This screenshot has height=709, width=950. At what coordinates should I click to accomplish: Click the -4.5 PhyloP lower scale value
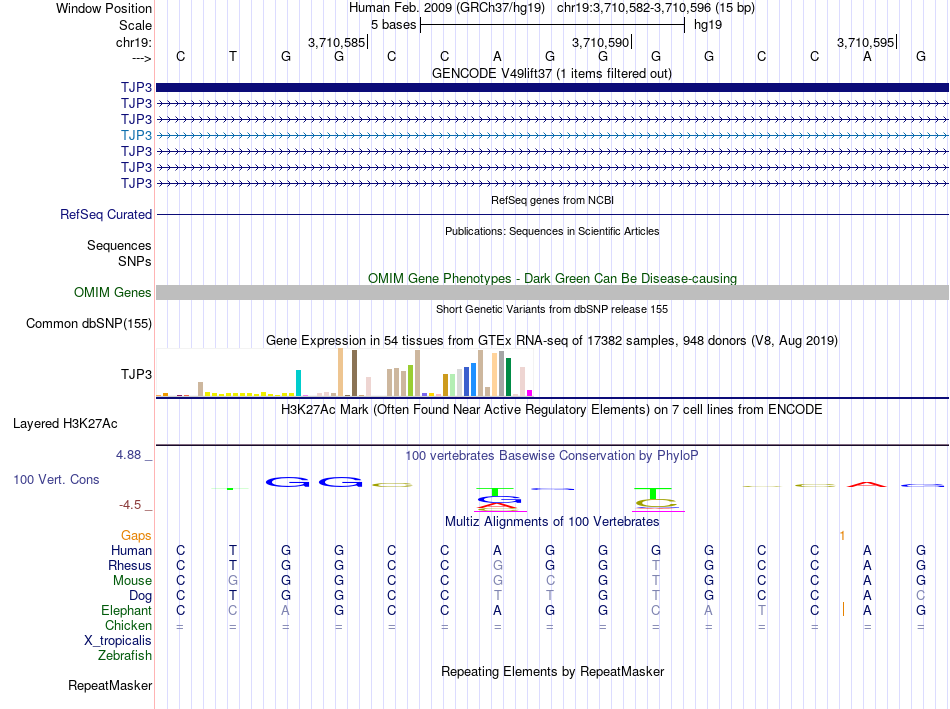pyautogui.click(x=130, y=505)
